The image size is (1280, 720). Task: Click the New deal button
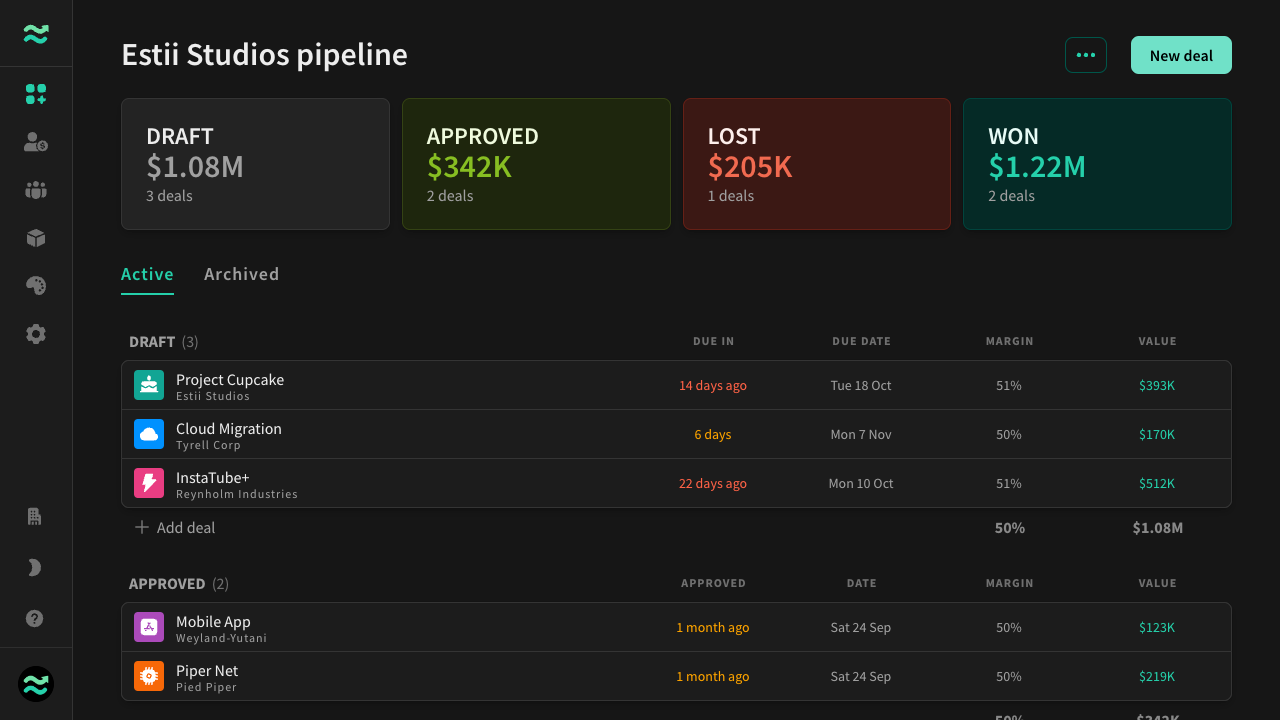tap(1181, 55)
